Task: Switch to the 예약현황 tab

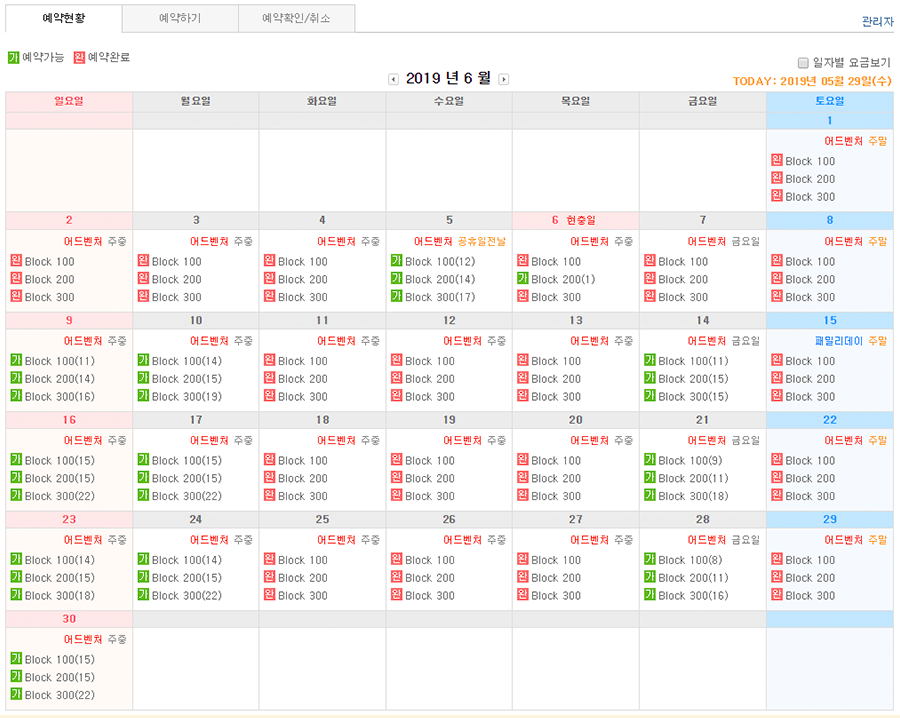Action: [64, 18]
